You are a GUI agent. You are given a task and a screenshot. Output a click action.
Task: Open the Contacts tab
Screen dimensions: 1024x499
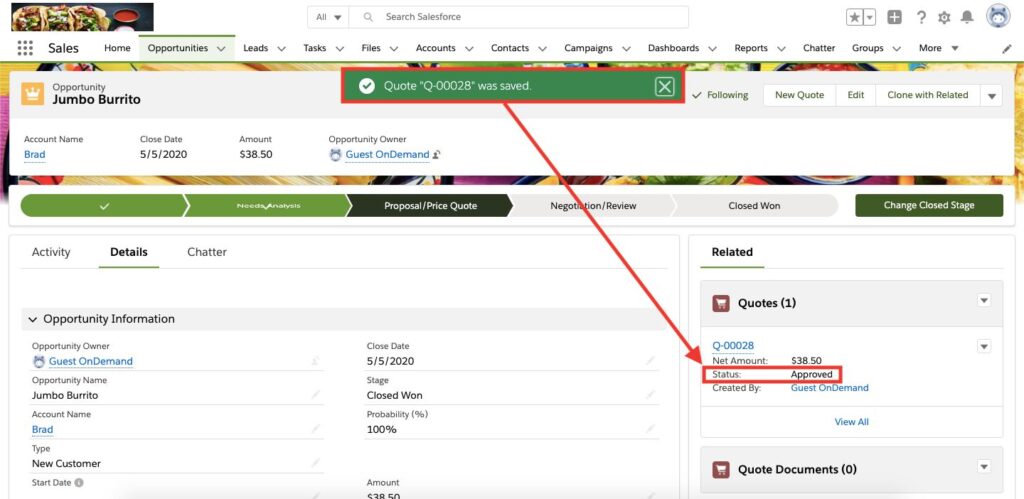coord(510,48)
